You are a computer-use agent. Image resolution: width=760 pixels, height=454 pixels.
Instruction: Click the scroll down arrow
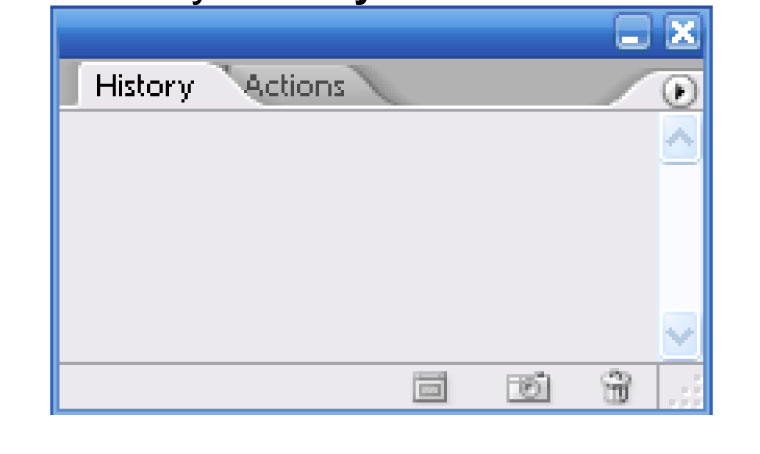(680, 335)
